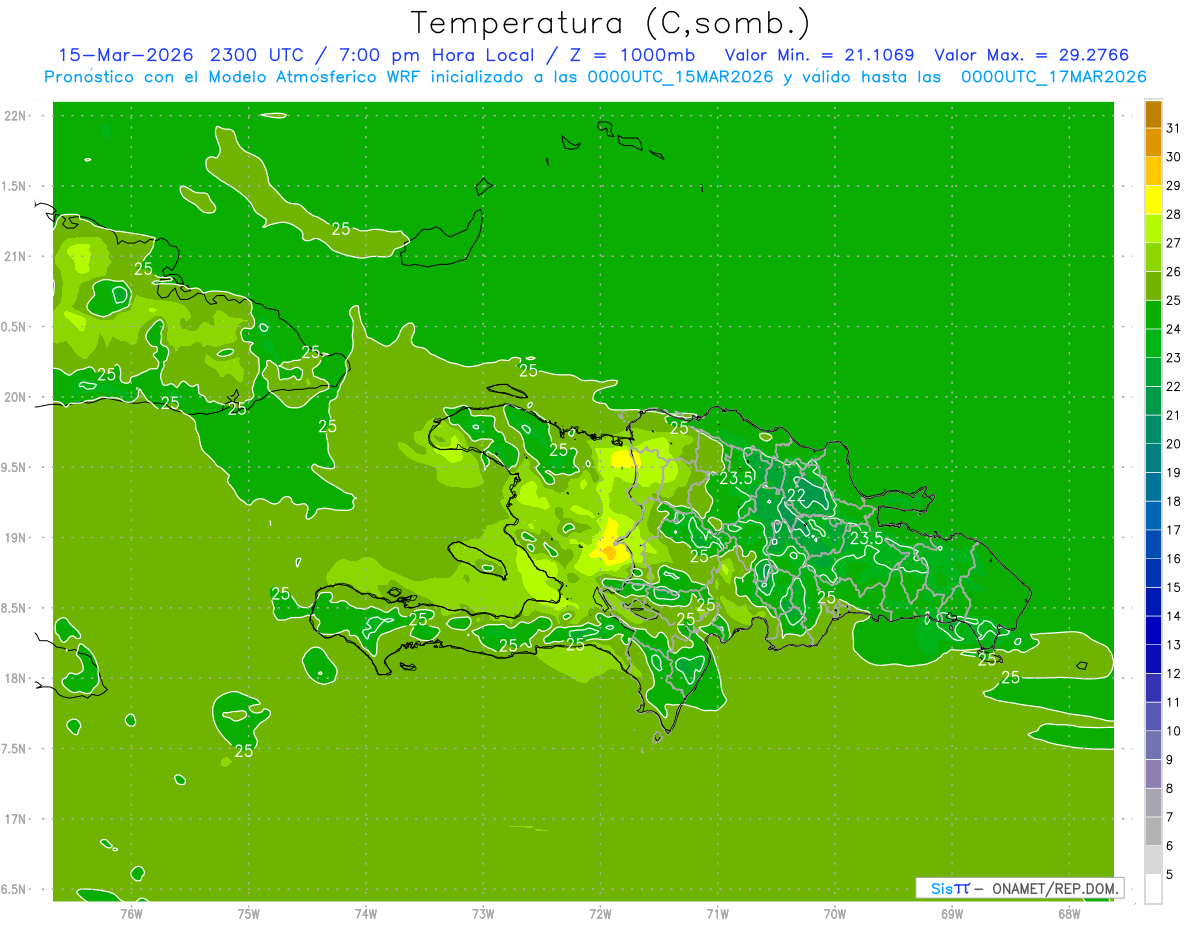This screenshot has width=1200, height=927.
Task: Pick the gray colorbar segment between 7 and 8
Action: (x=1153, y=803)
